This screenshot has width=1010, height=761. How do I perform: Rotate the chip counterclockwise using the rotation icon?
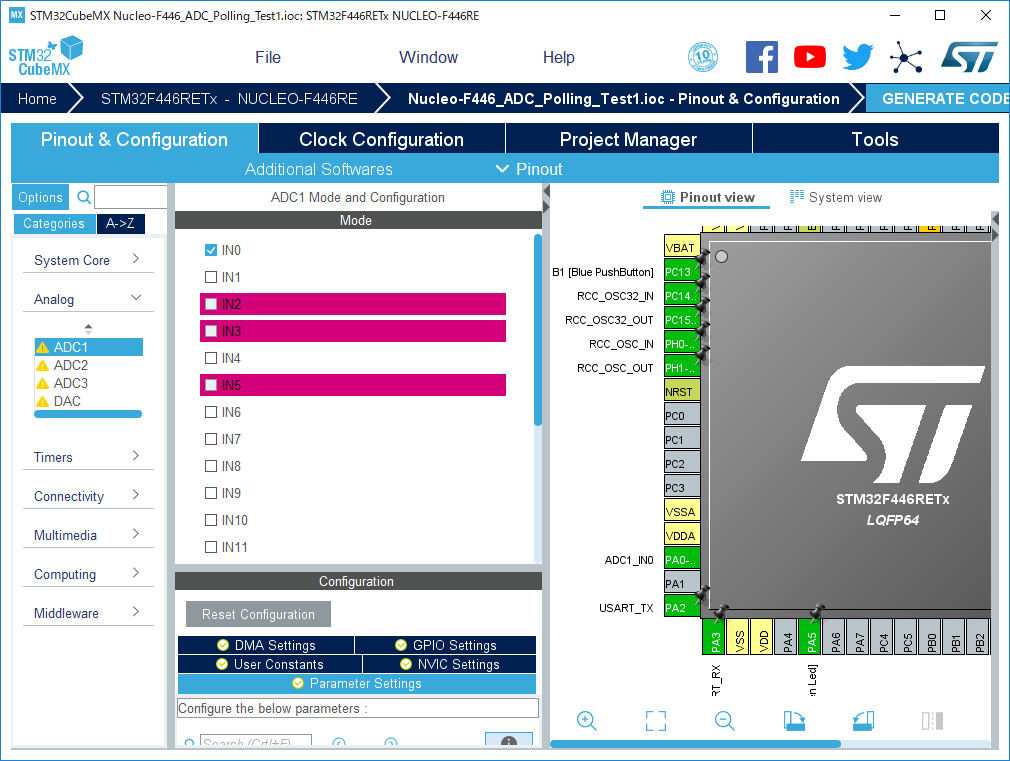coord(862,720)
